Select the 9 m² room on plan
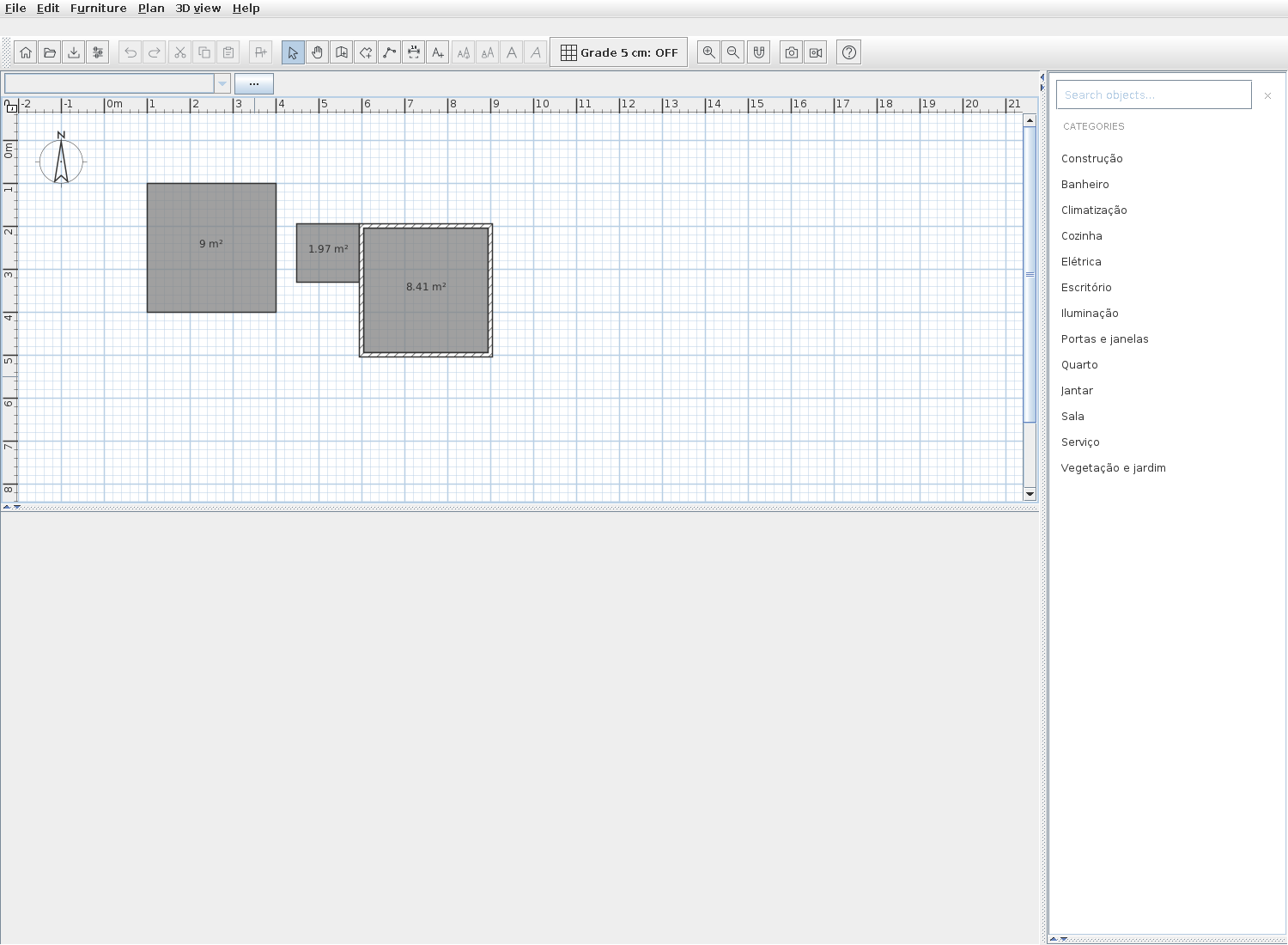1288x945 pixels. [x=211, y=247]
